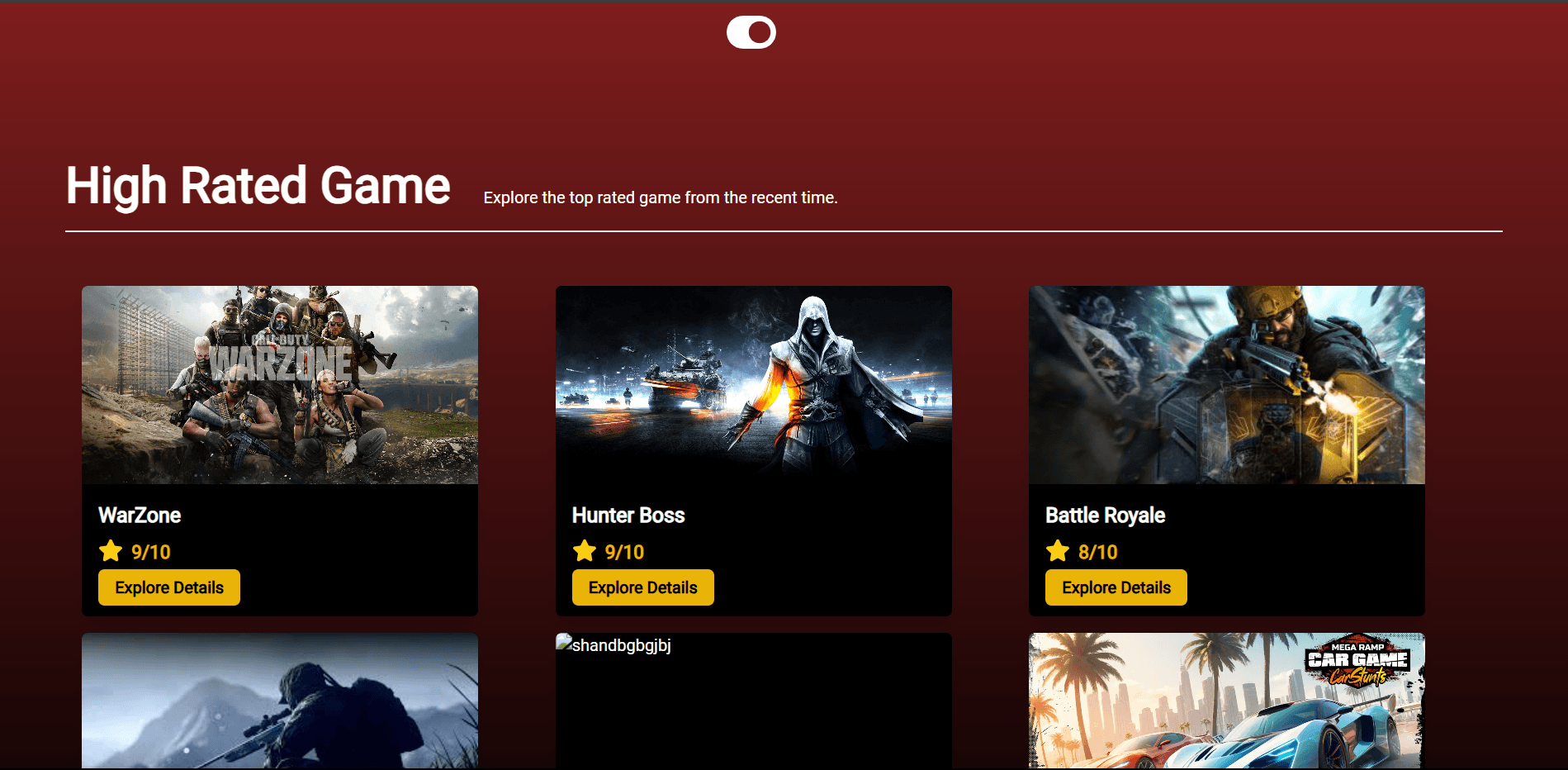Click the star icon on Battle Royale card
1568x770 pixels.
click(1058, 551)
